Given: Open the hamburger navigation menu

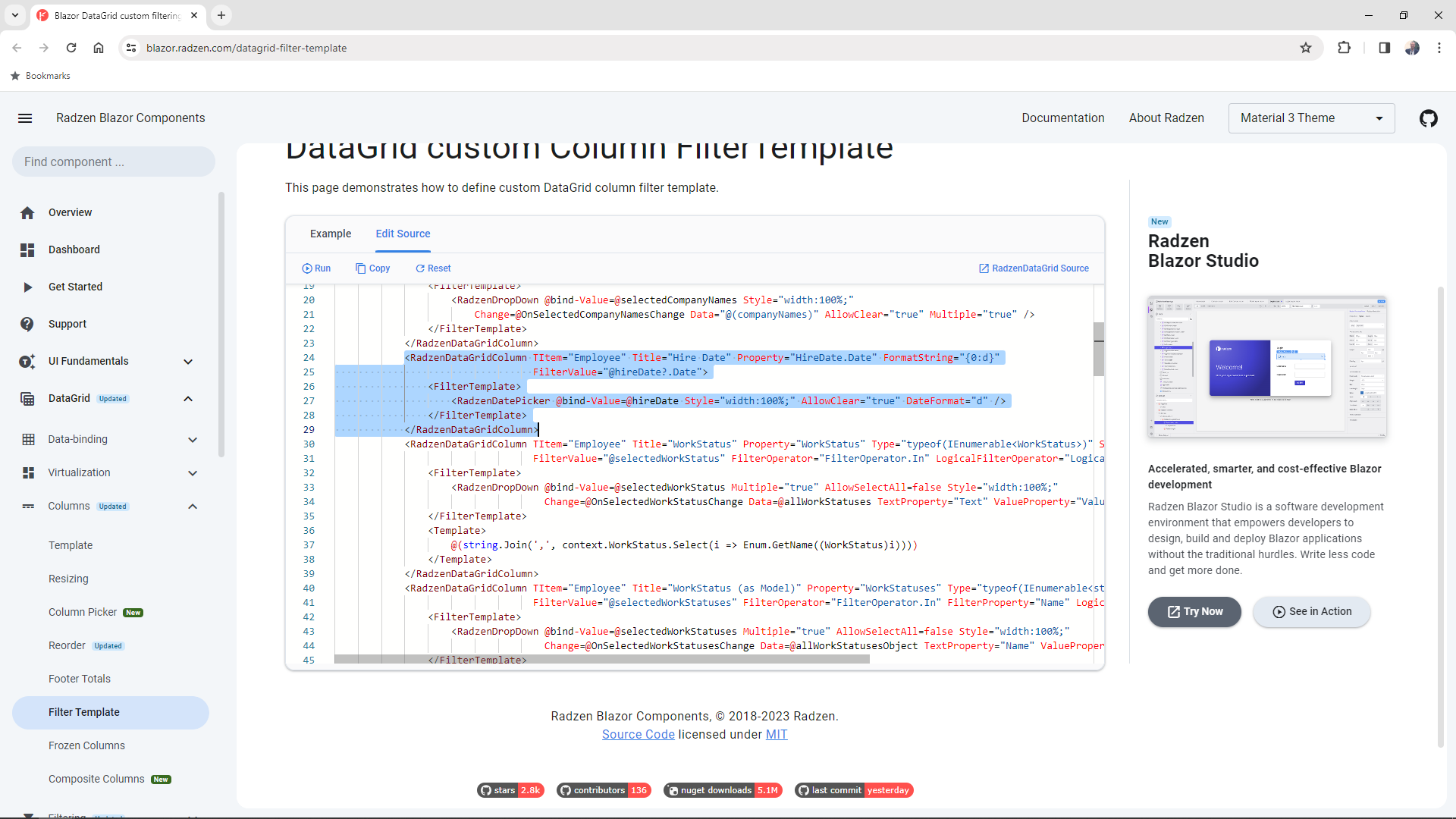Looking at the screenshot, I should coord(25,118).
